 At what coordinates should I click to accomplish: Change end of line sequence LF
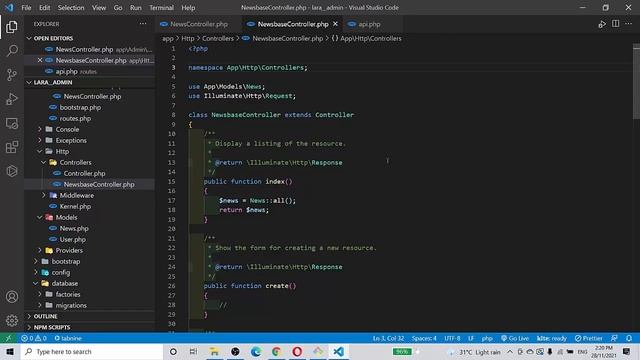pyautogui.click(x=471, y=338)
